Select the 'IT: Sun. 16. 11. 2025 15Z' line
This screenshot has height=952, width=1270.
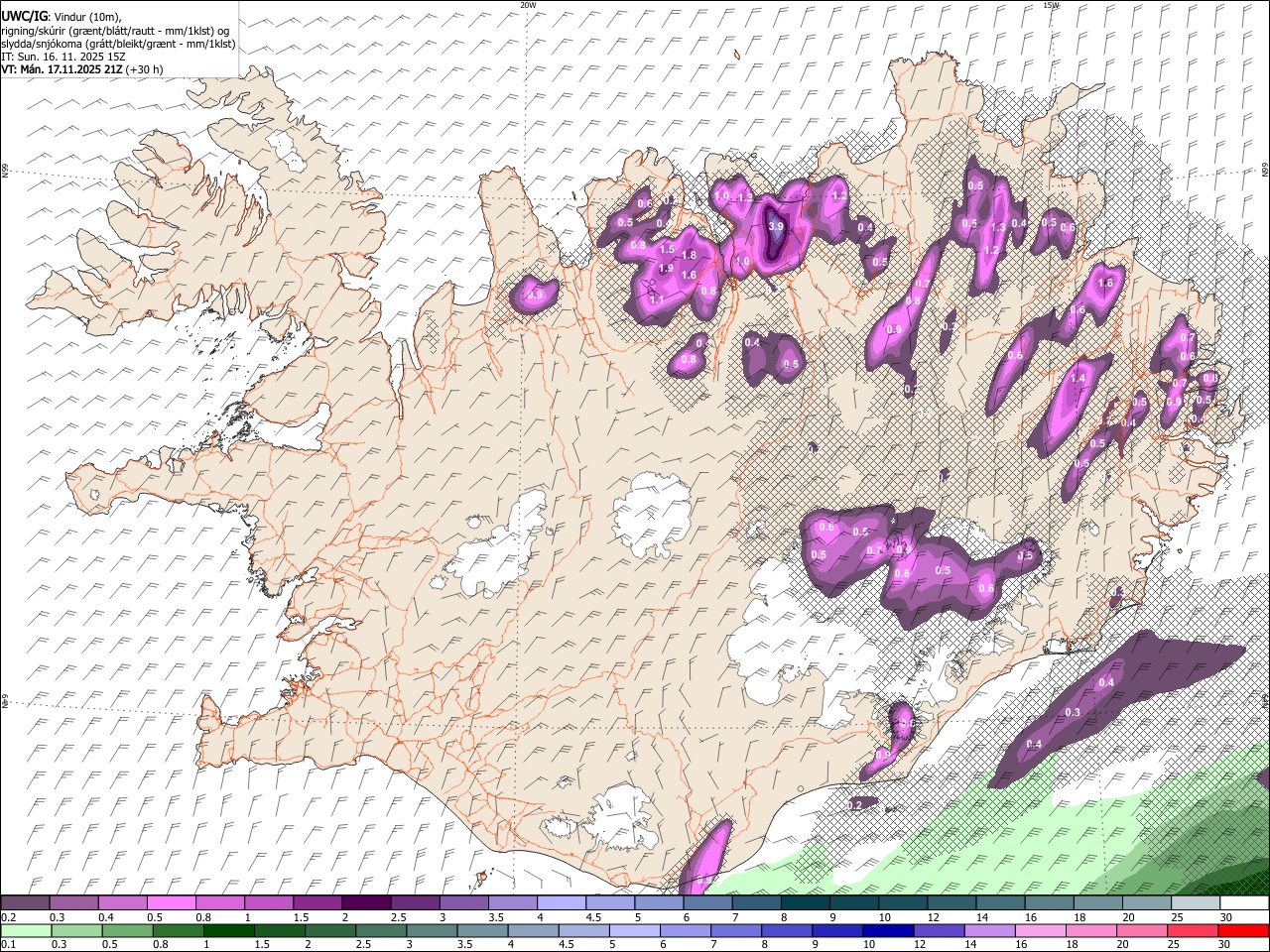click(x=63, y=57)
